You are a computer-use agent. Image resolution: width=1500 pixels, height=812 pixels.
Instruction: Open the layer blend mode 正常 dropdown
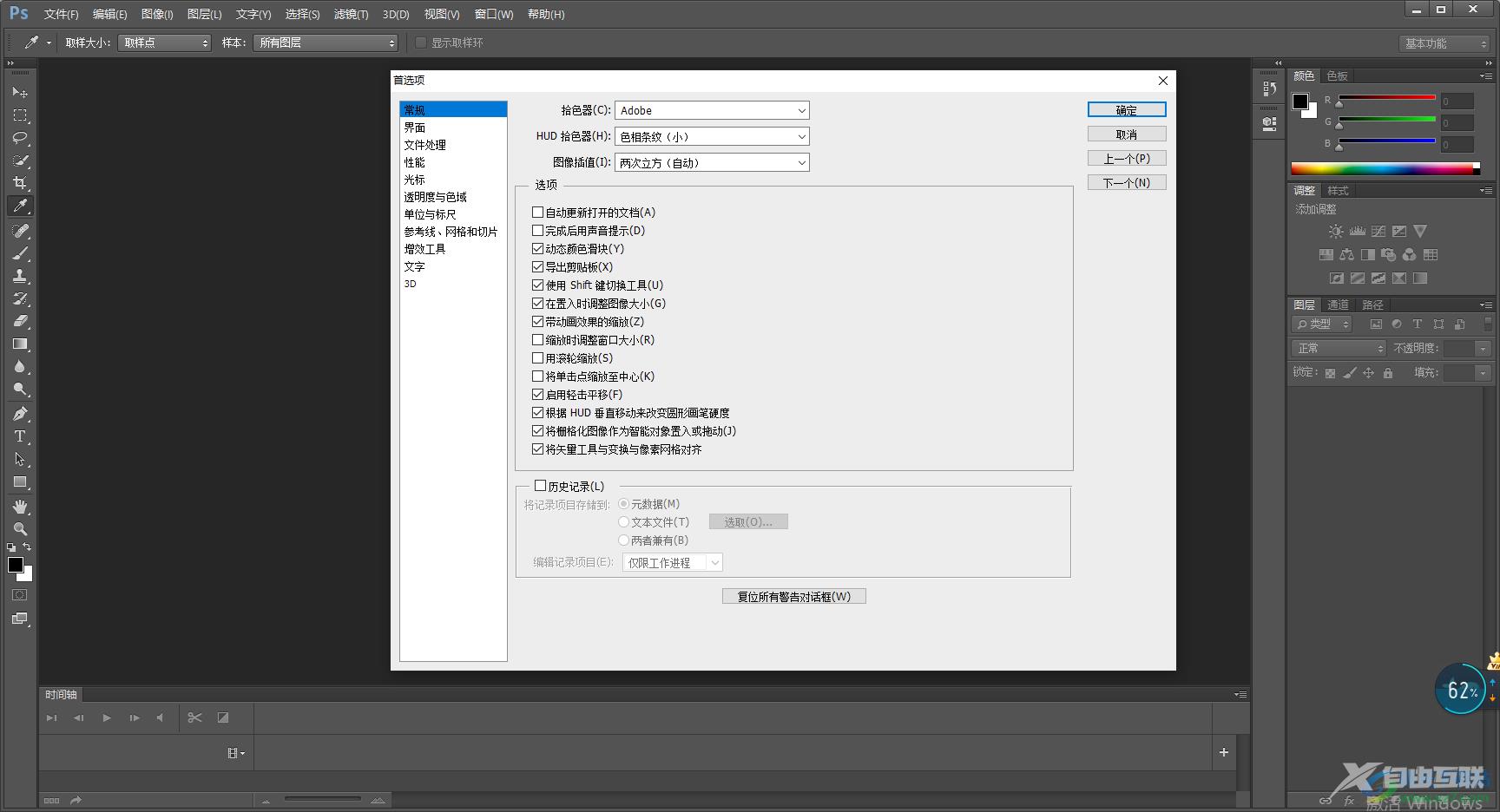coord(1339,348)
